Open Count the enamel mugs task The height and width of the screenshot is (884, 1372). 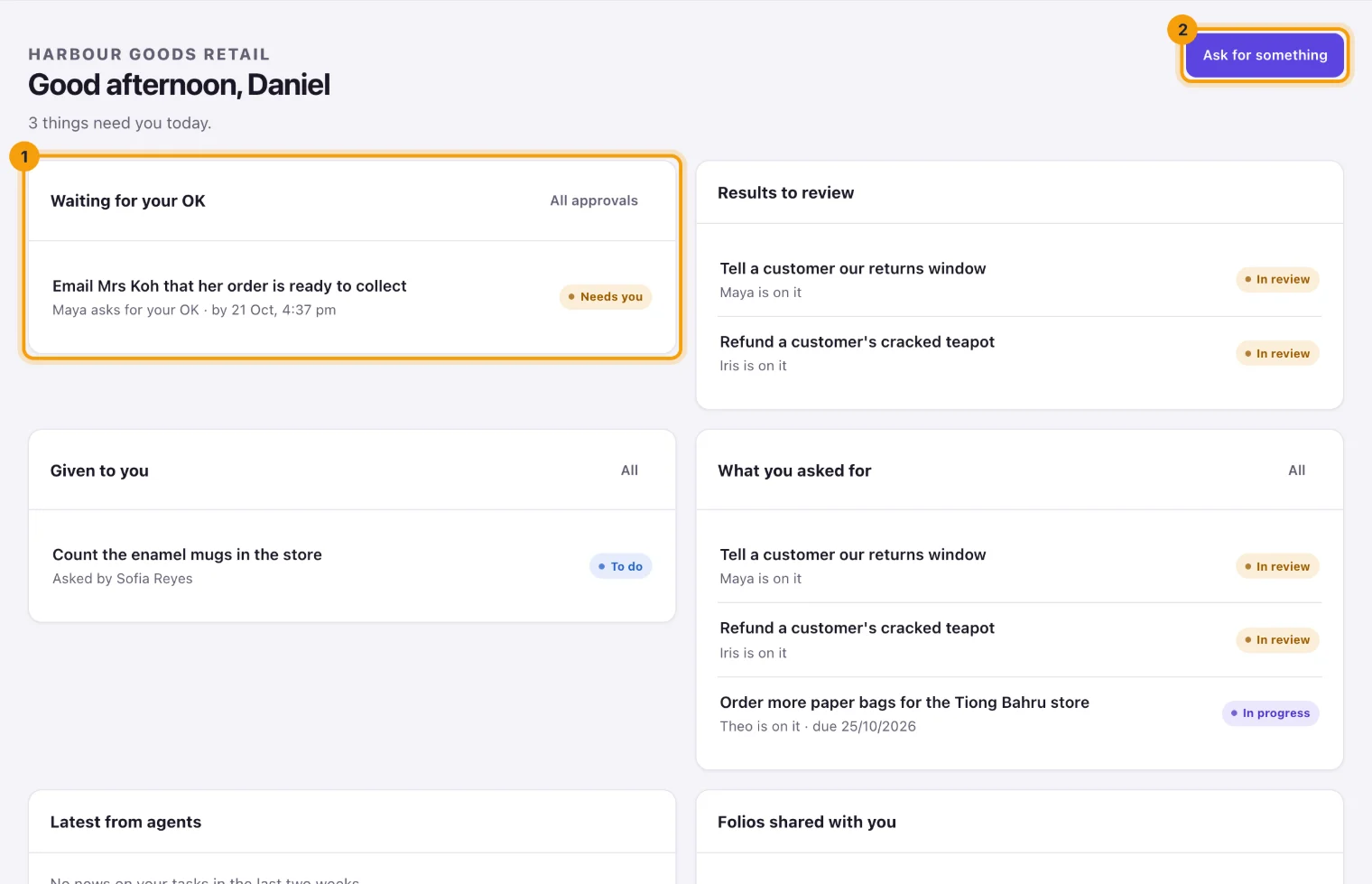(x=352, y=566)
